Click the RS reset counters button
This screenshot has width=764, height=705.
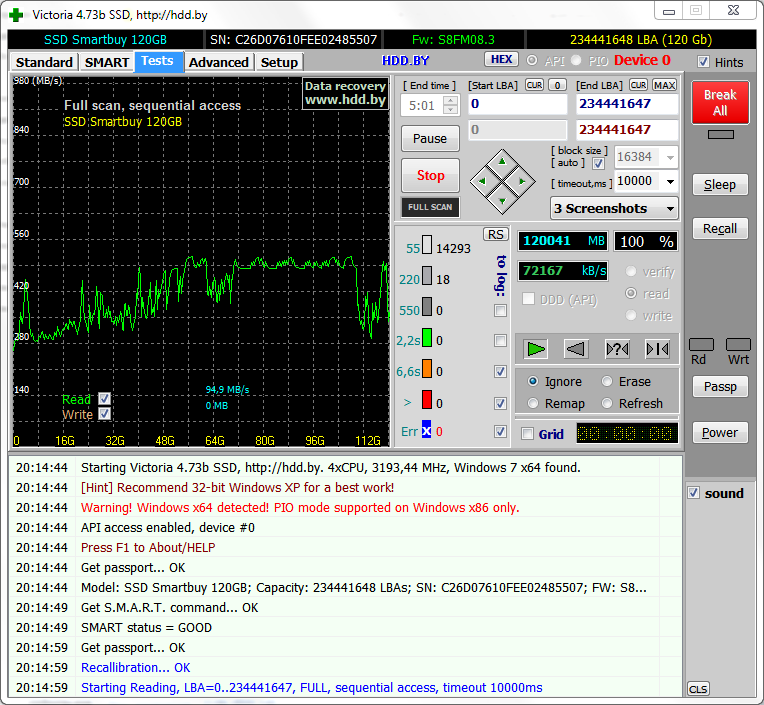496,234
